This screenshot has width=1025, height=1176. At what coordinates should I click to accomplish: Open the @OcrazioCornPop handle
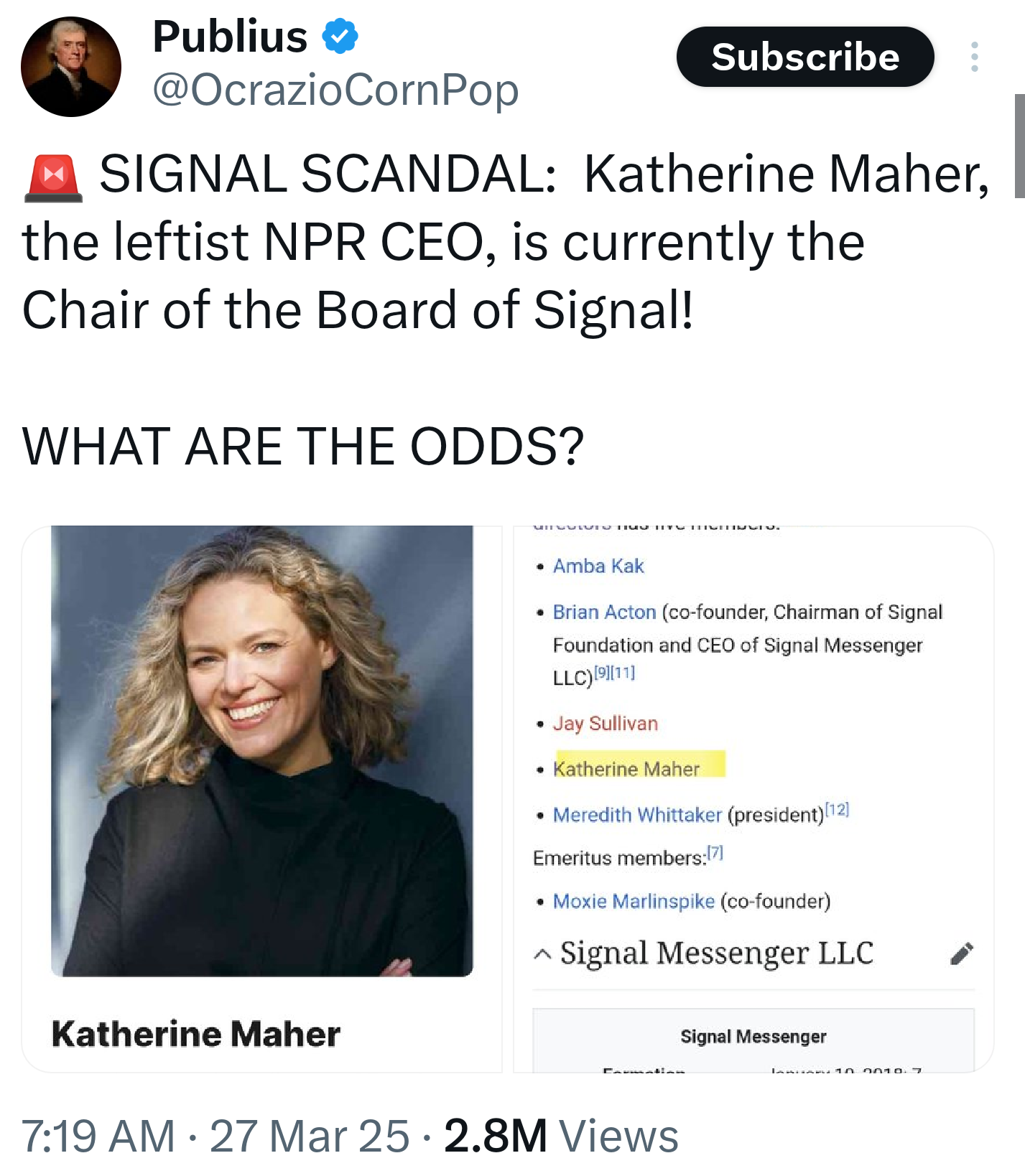point(335,90)
